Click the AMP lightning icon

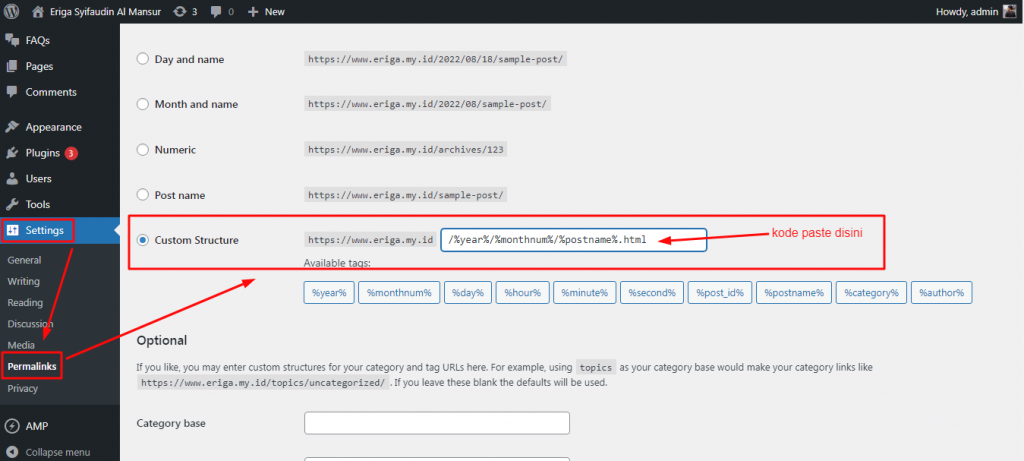point(12,426)
